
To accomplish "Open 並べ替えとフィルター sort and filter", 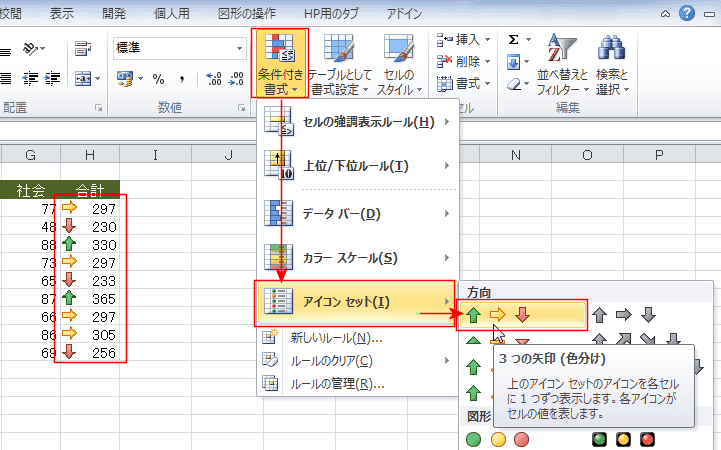I will (562, 63).
